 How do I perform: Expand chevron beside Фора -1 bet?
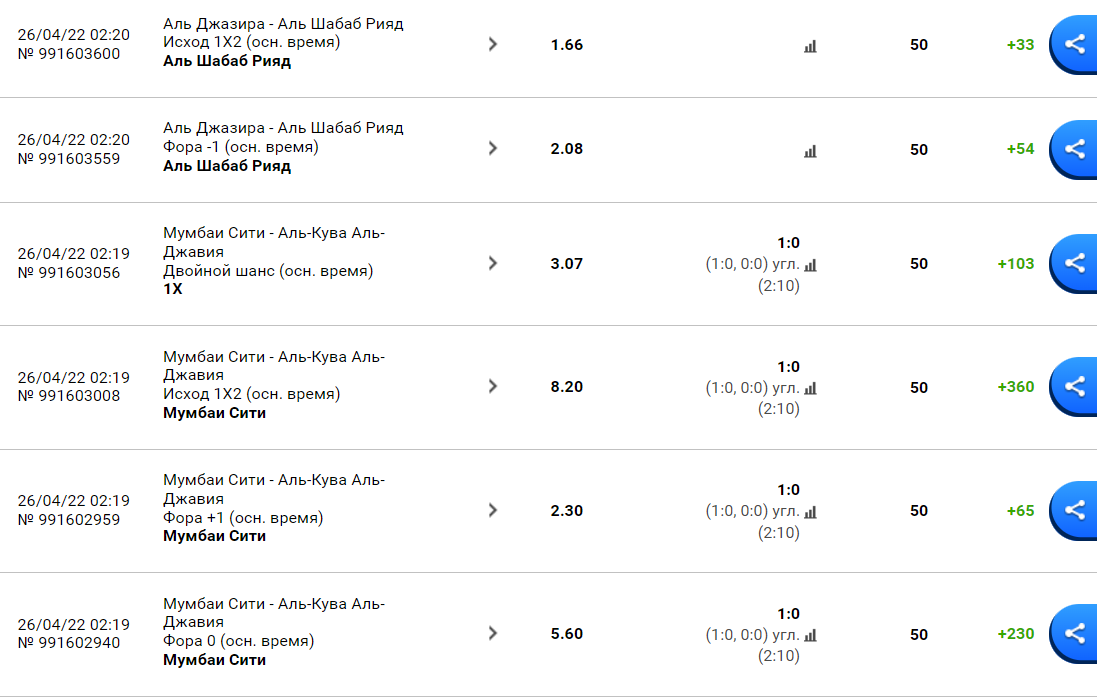[493, 148]
